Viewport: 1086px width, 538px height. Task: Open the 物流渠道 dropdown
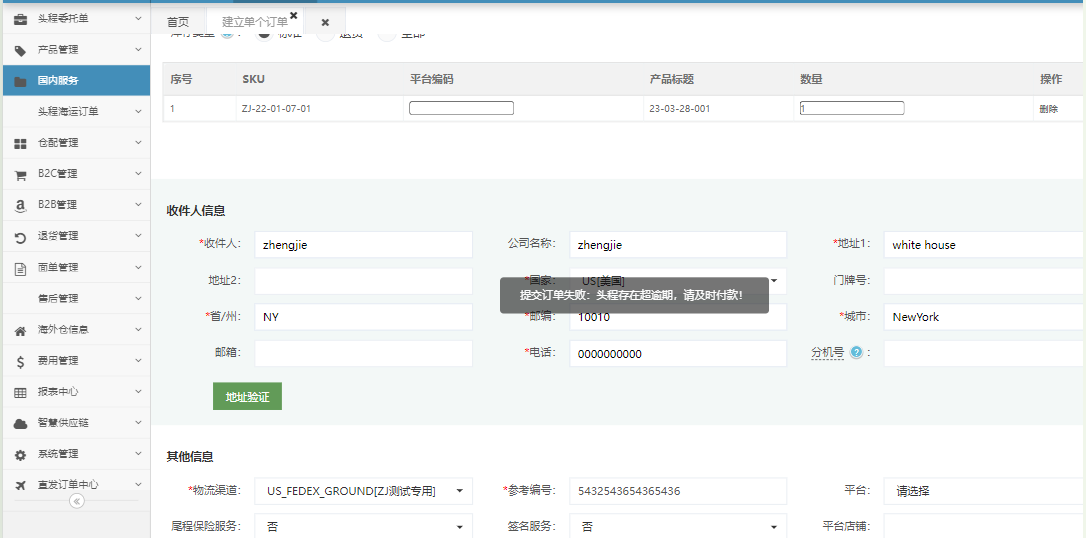point(364,491)
